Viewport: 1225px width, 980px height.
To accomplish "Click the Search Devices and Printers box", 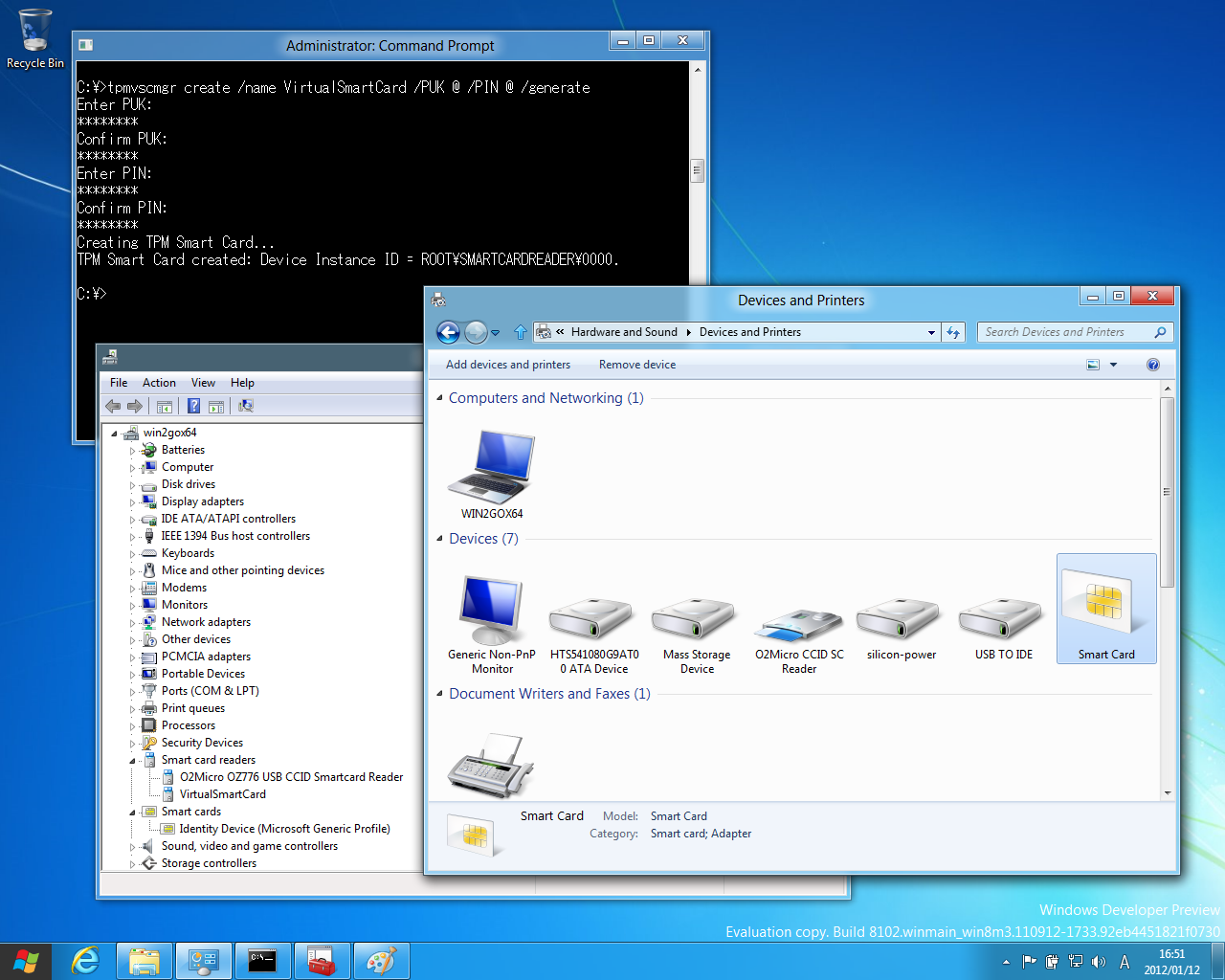I will click(1076, 332).
